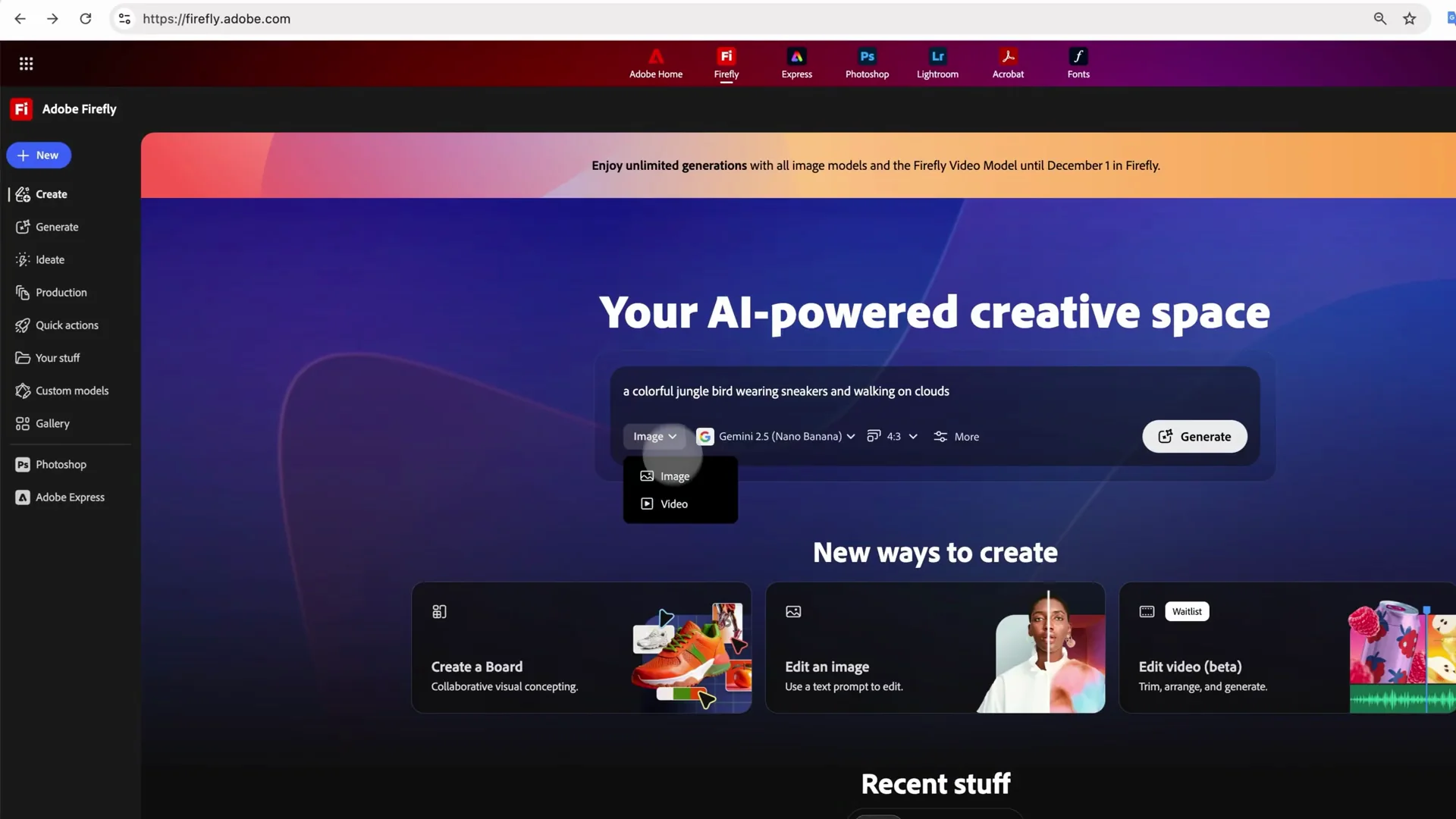
Task: Open the Fonts app
Action: (1078, 64)
